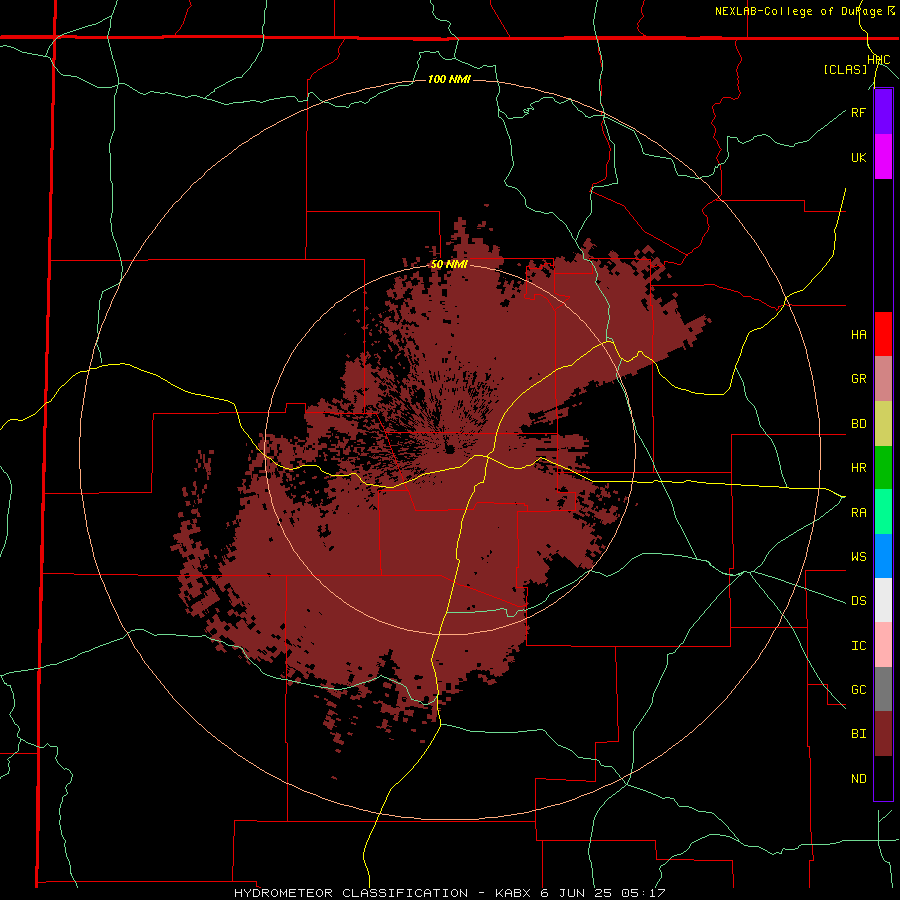
Task: Click the HR legend label
Action: coord(858,468)
